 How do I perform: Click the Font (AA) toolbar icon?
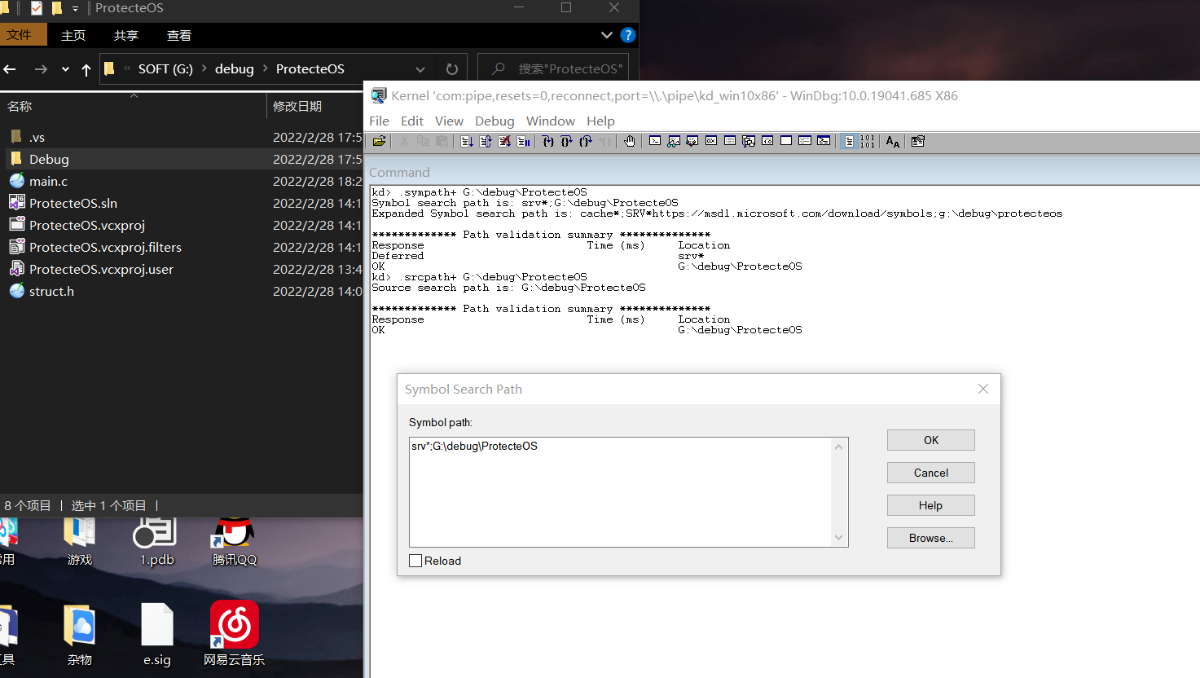tap(892, 141)
